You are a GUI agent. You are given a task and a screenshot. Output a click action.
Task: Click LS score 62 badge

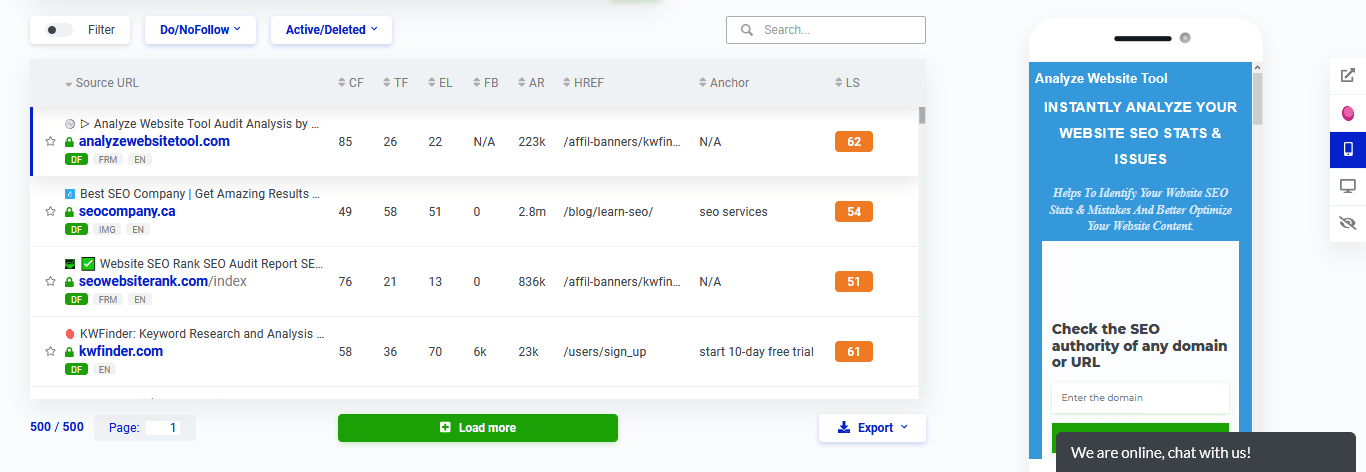point(854,142)
